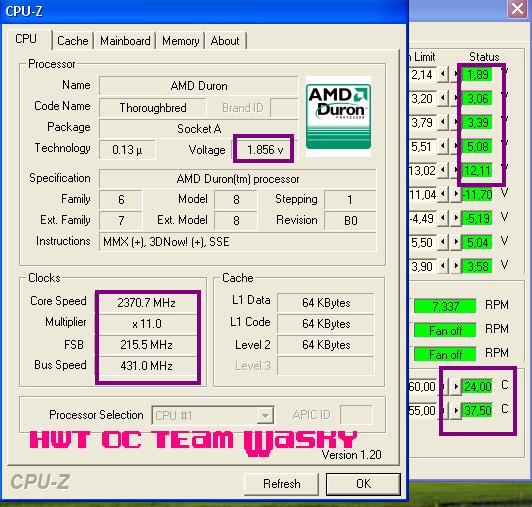Increase the 5,50 limit with right arrow
The height and width of the screenshot is (507, 532).
[x=456, y=242]
